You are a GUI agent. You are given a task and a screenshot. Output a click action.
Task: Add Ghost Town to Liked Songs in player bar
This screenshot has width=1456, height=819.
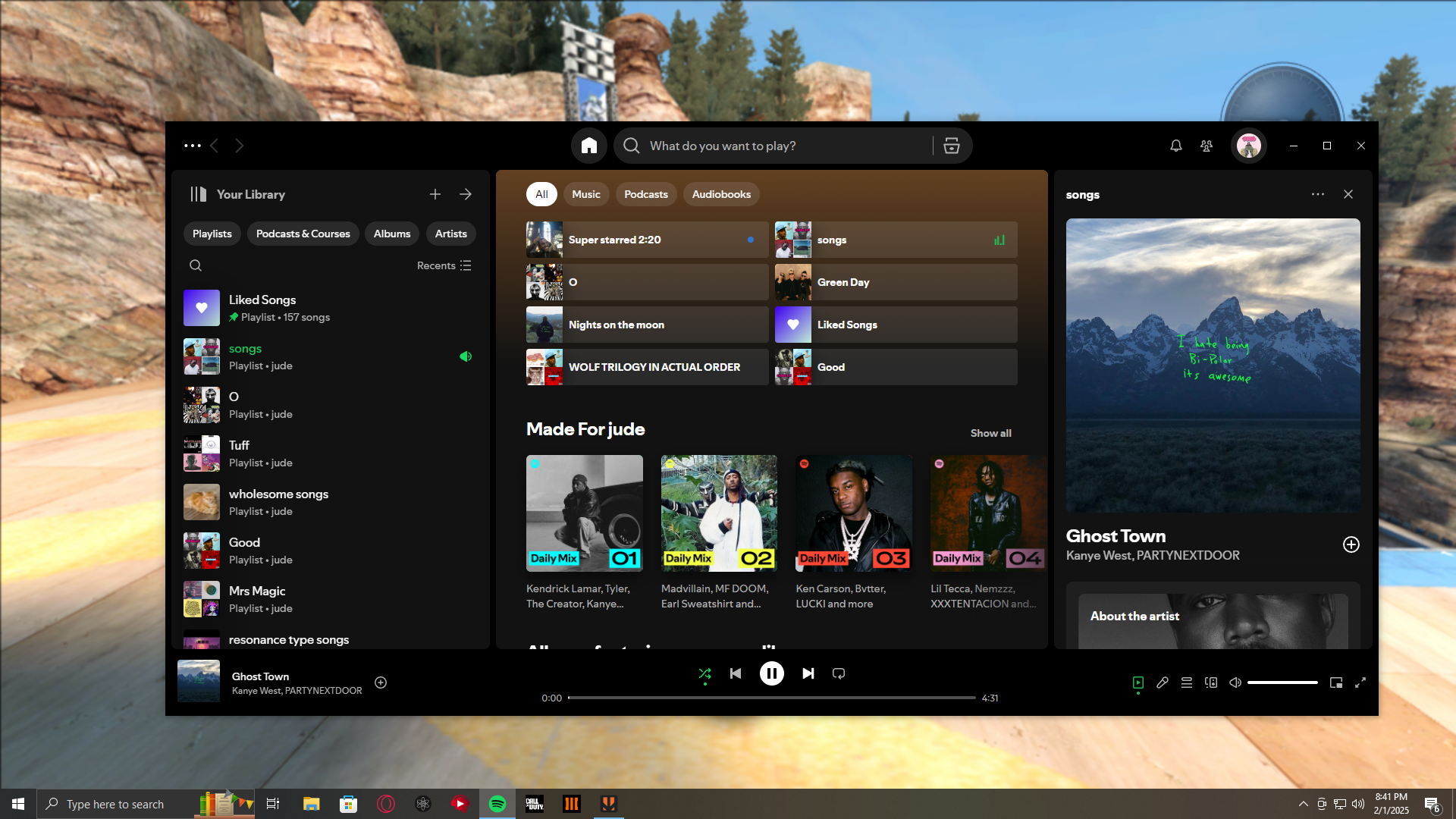point(381,682)
